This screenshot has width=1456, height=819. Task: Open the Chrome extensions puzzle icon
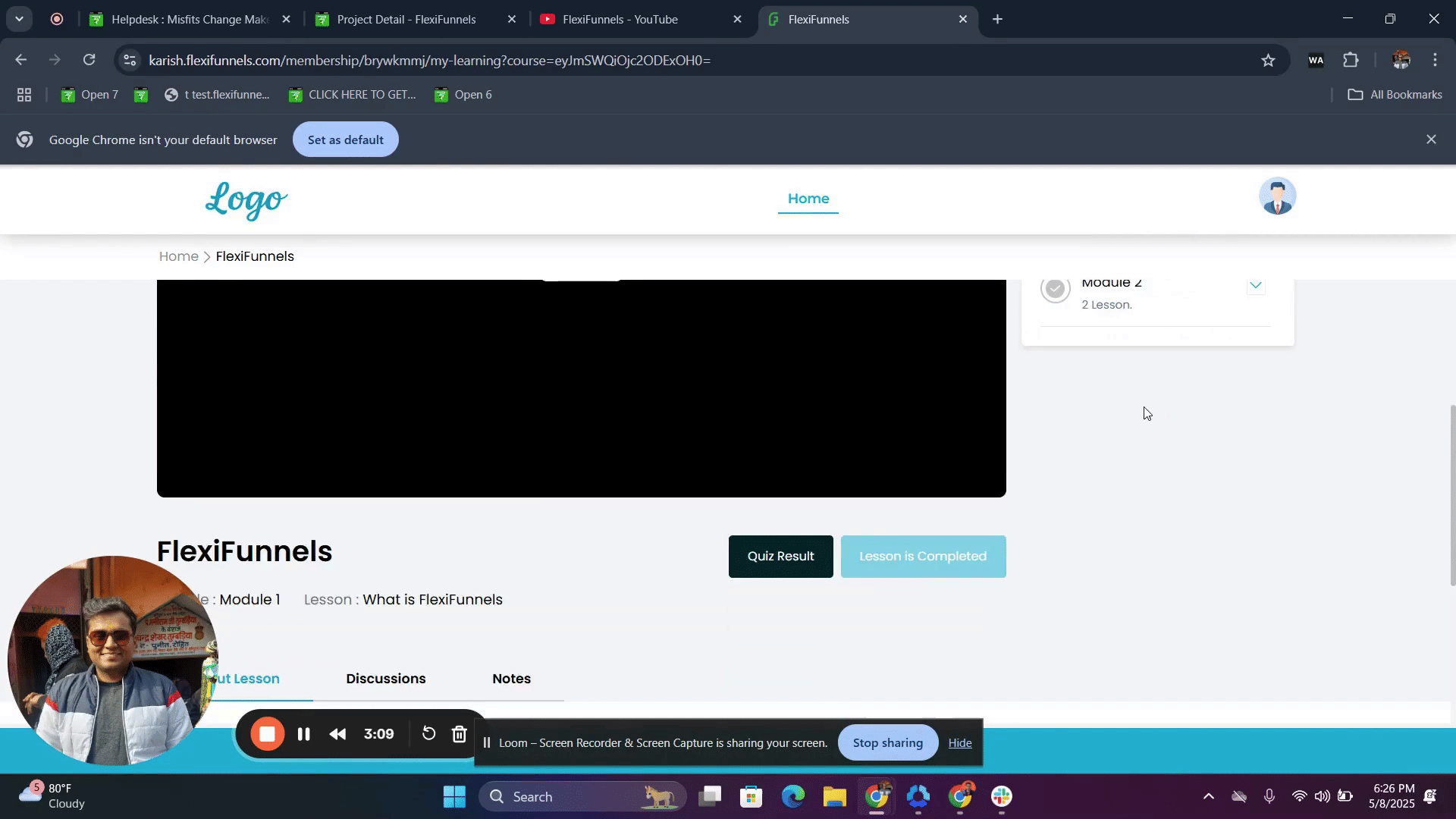point(1351,60)
